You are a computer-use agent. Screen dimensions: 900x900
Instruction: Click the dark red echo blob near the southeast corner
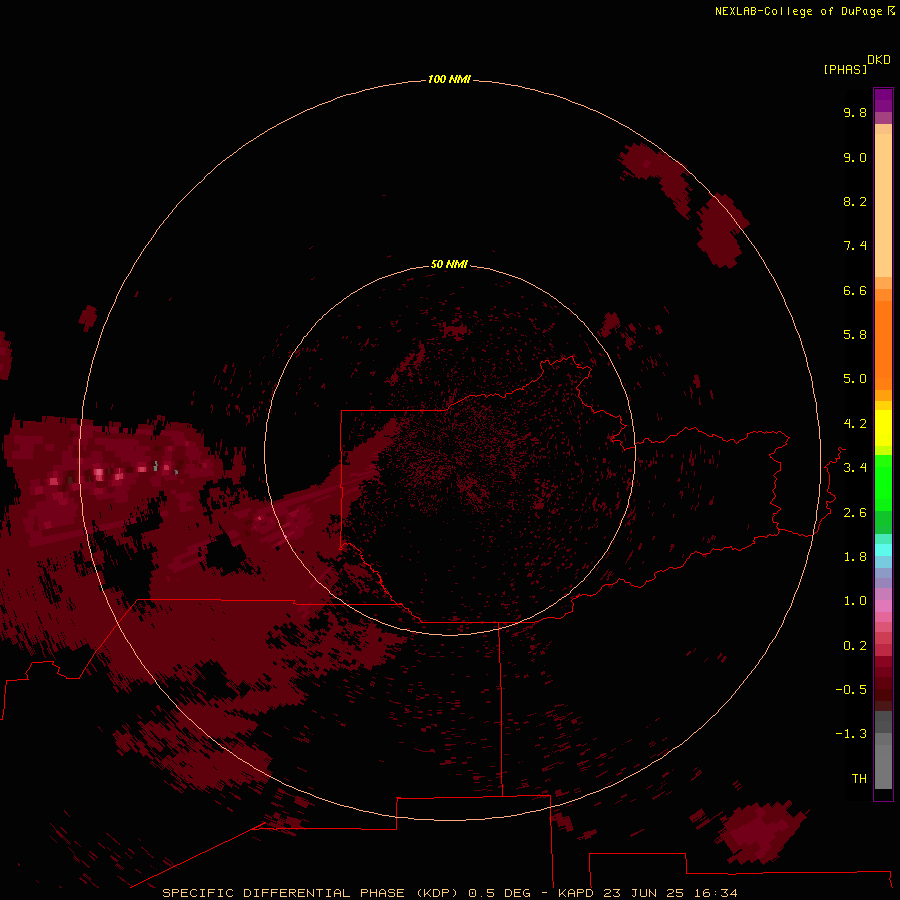coord(761,832)
